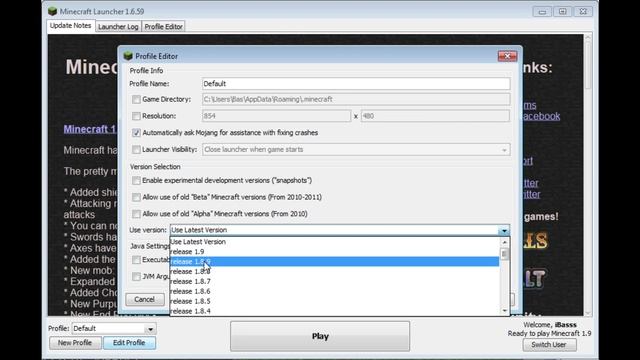
Task: Click version list scroll down arrow
Action: pyautogui.click(x=504, y=311)
